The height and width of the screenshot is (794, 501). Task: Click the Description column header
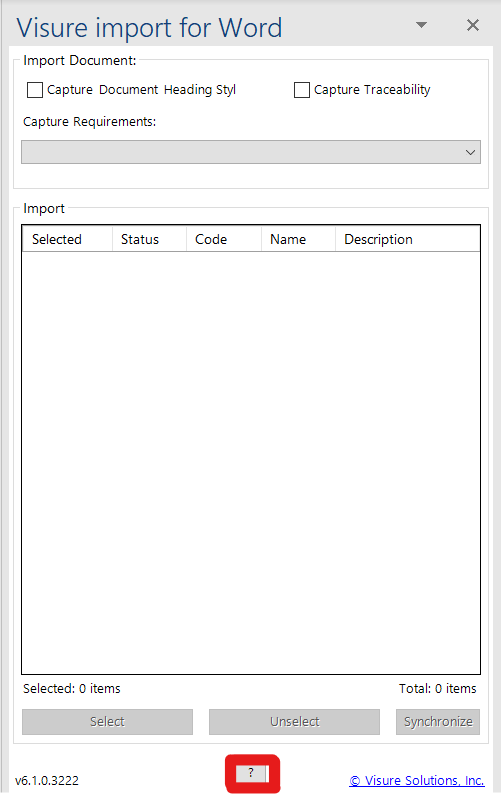pyautogui.click(x=408, y=239)
